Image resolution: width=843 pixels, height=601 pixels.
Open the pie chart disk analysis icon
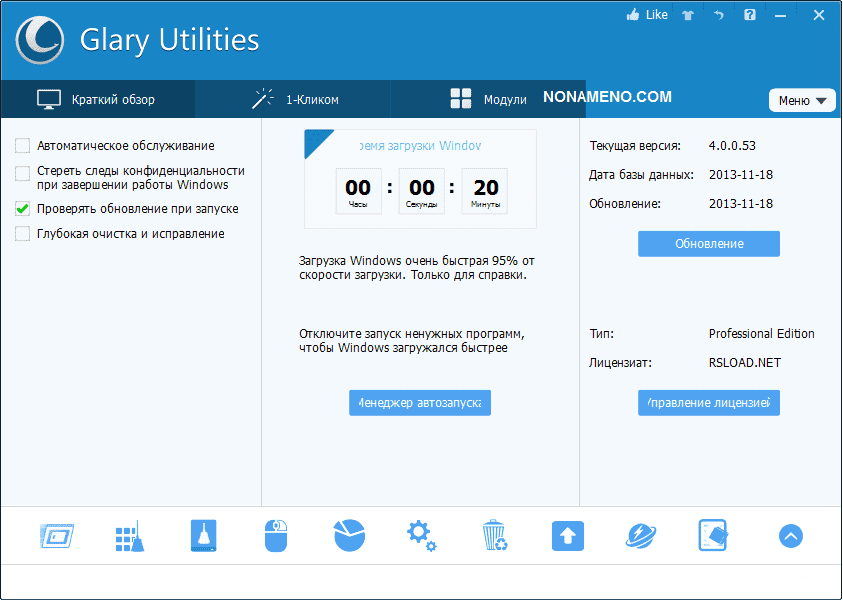click(349, 536)
